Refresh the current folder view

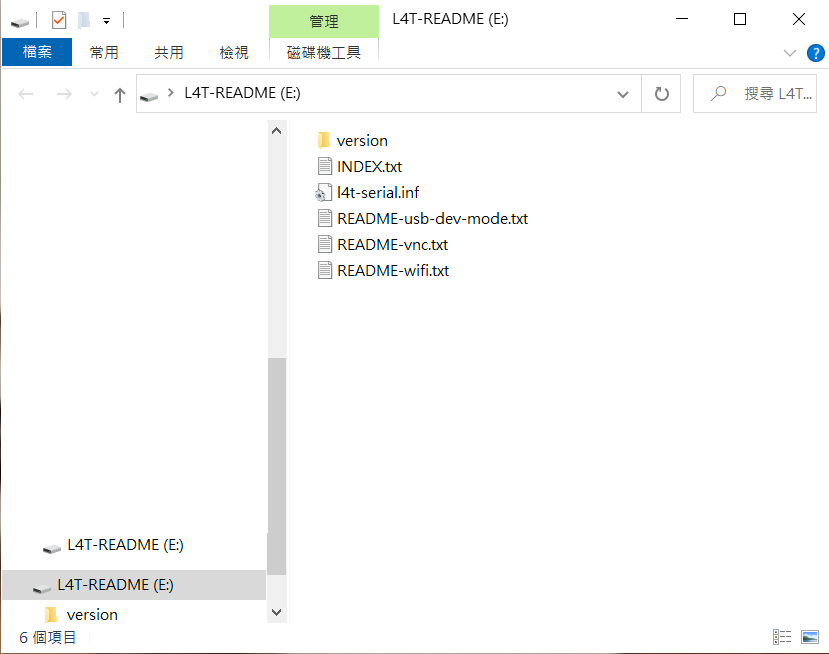point(661,94)
